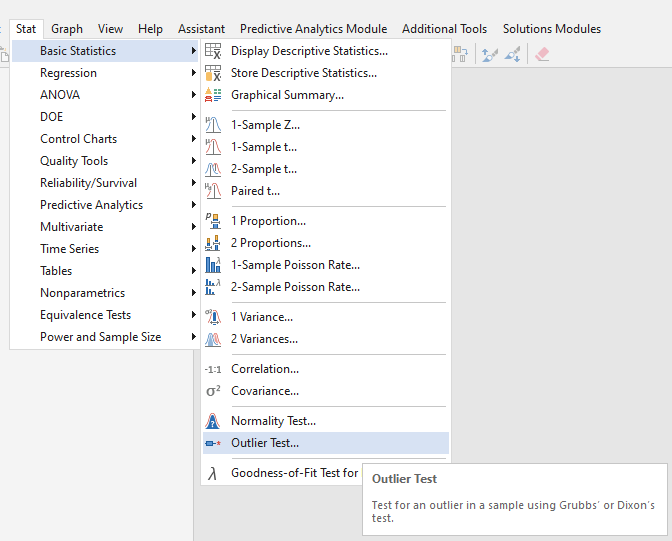Click the Store Descriptive Statistics icon
This screenshot has width=672, height=541.
point(213,73)
